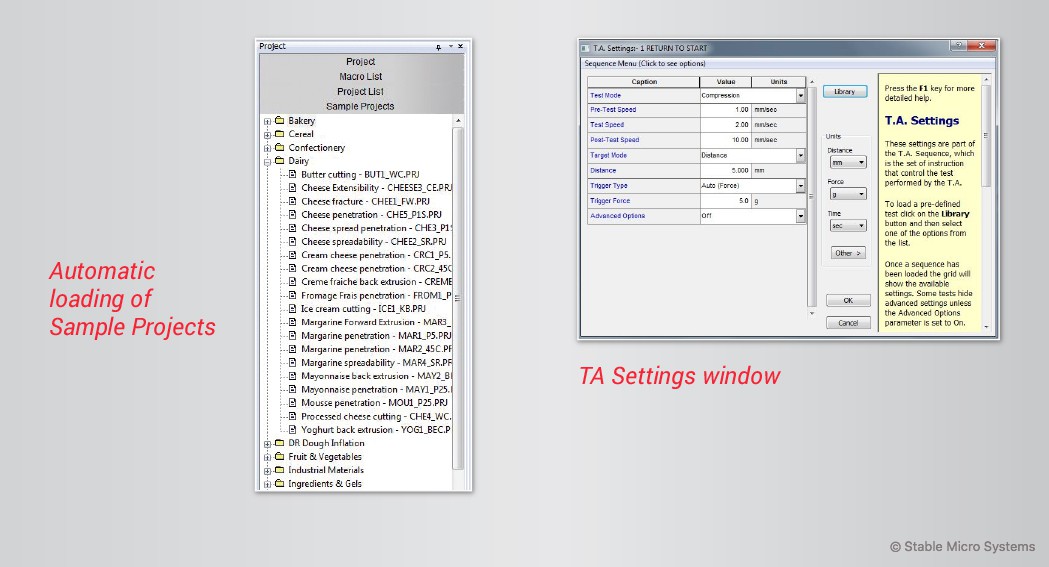The width and height of the screenshot is (1049, 567).
Task: Click the Other > button
Action: (848, 253)
